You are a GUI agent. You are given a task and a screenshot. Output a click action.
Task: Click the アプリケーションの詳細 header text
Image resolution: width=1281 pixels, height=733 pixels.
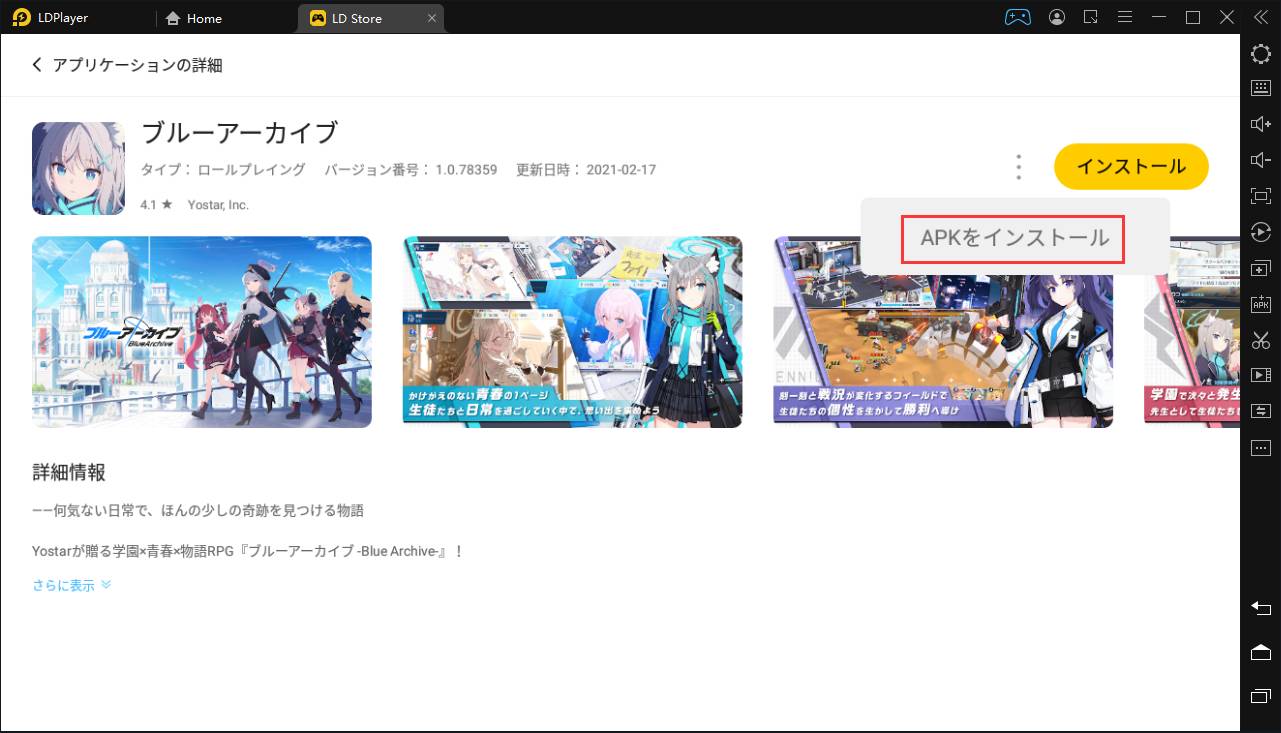tap(138, 65)
